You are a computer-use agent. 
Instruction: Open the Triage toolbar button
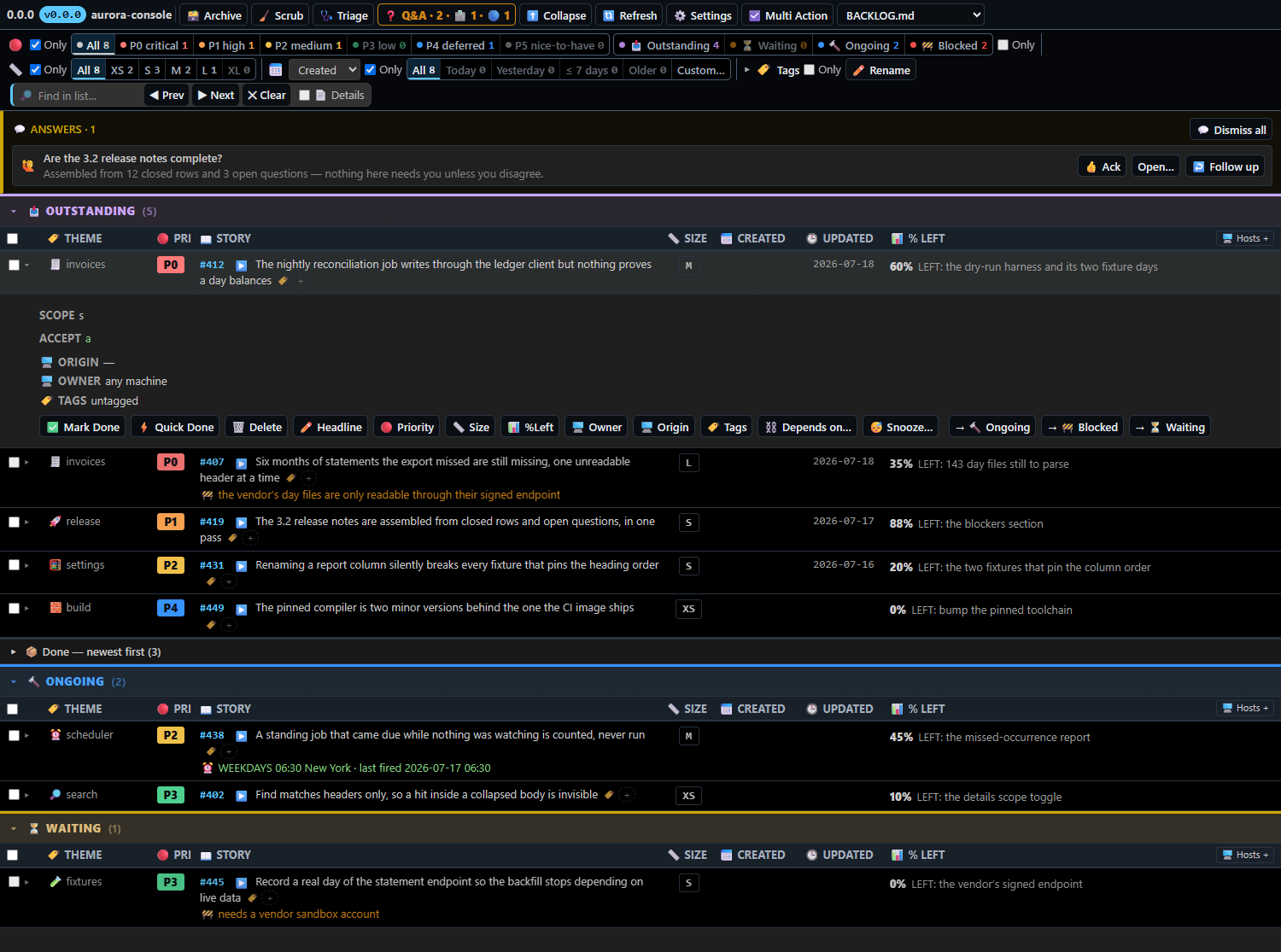(x=344, y=15)
